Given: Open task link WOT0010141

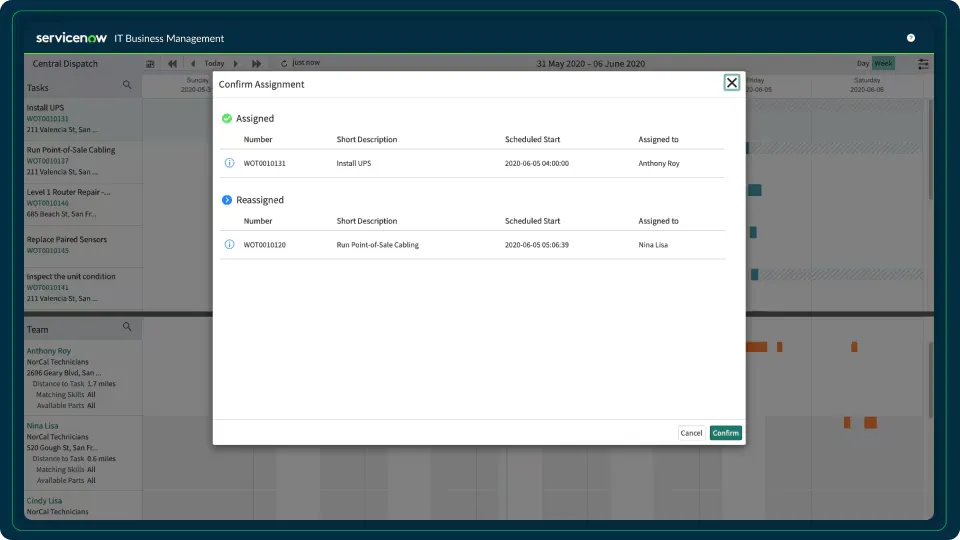Looking at the screenshot, I should coord(47,288).
